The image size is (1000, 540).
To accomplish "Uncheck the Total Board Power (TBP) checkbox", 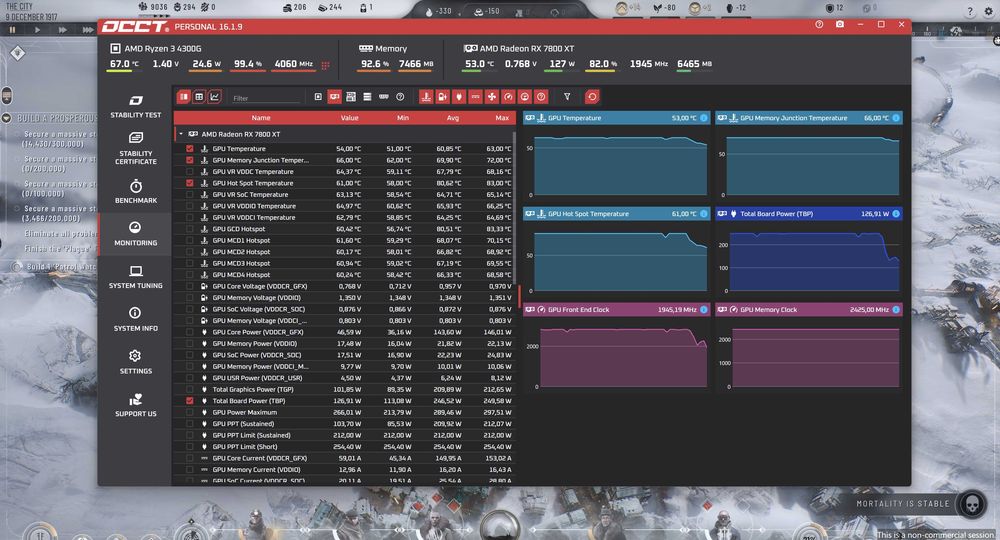I will [x=189, y=401].
